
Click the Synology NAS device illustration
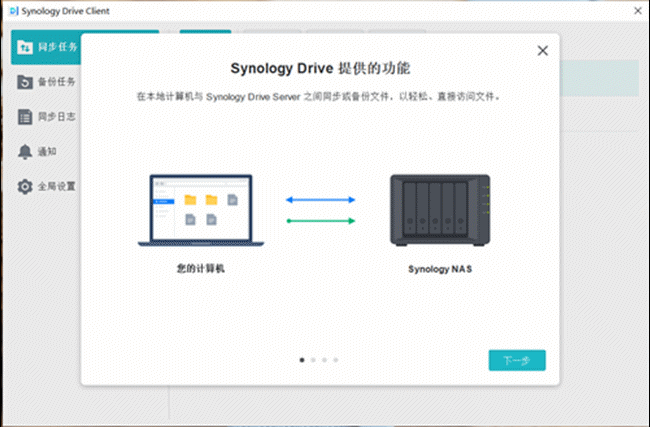pyautogui.click(x=440, y=210)
